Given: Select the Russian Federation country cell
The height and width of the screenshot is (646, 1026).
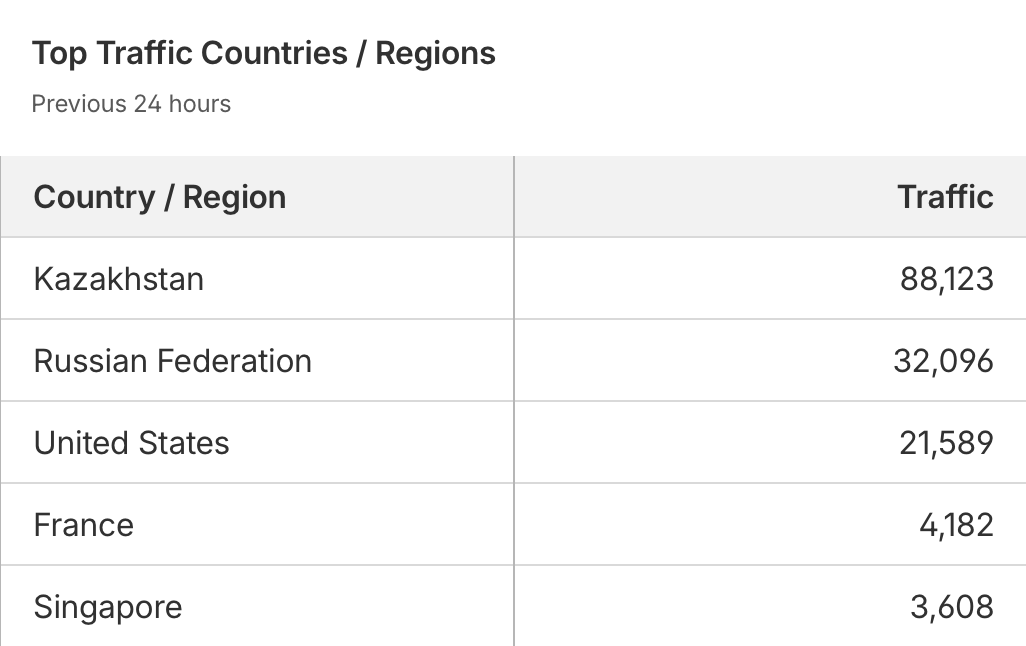Looking at the screenshot, I should click(x=173, y=361).
